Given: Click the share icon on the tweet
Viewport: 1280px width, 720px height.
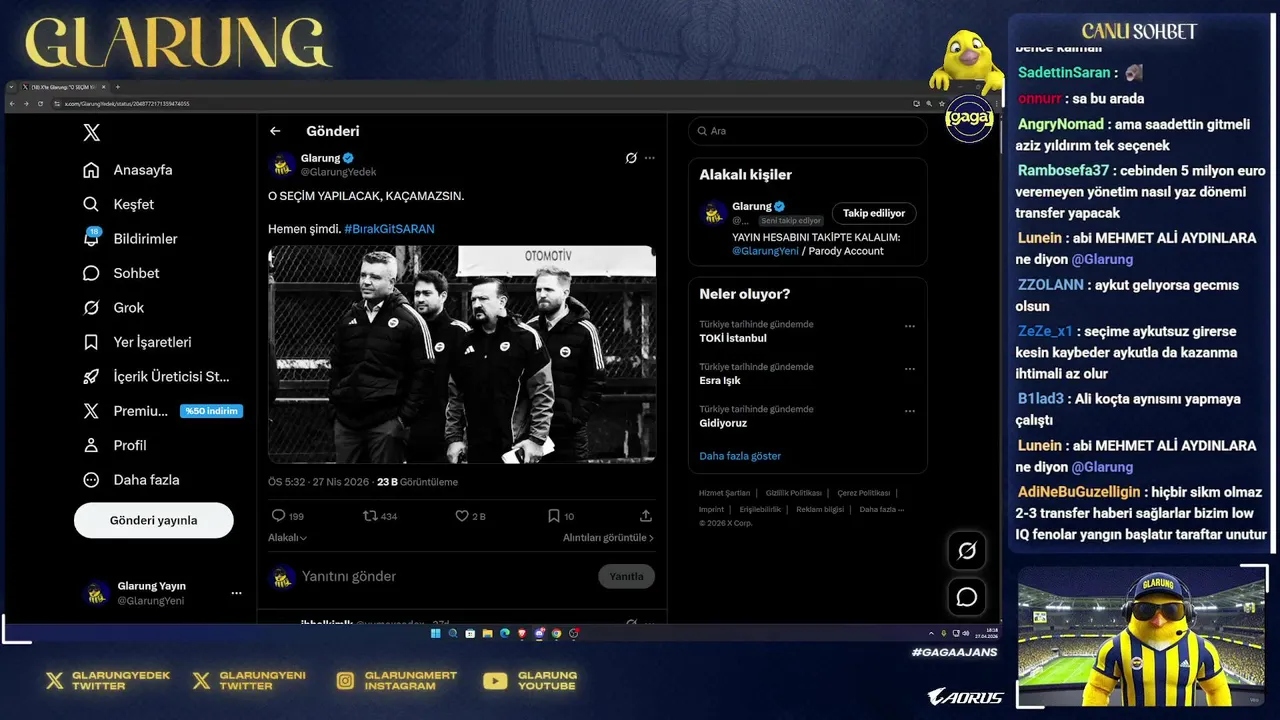Looking at the screenshot, I should 646,516.
